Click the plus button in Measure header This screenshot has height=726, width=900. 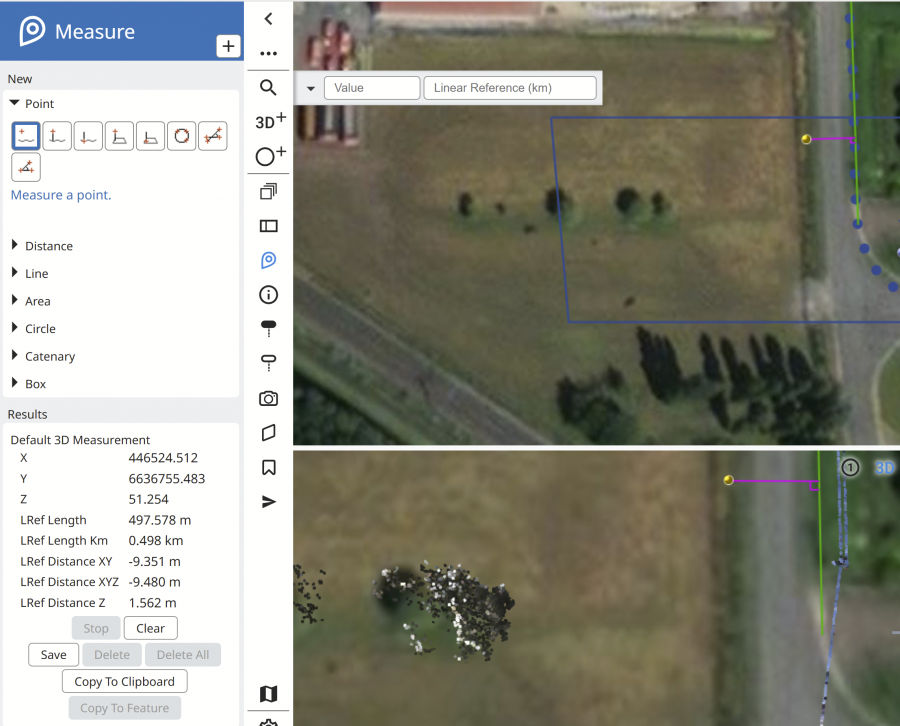228,46
